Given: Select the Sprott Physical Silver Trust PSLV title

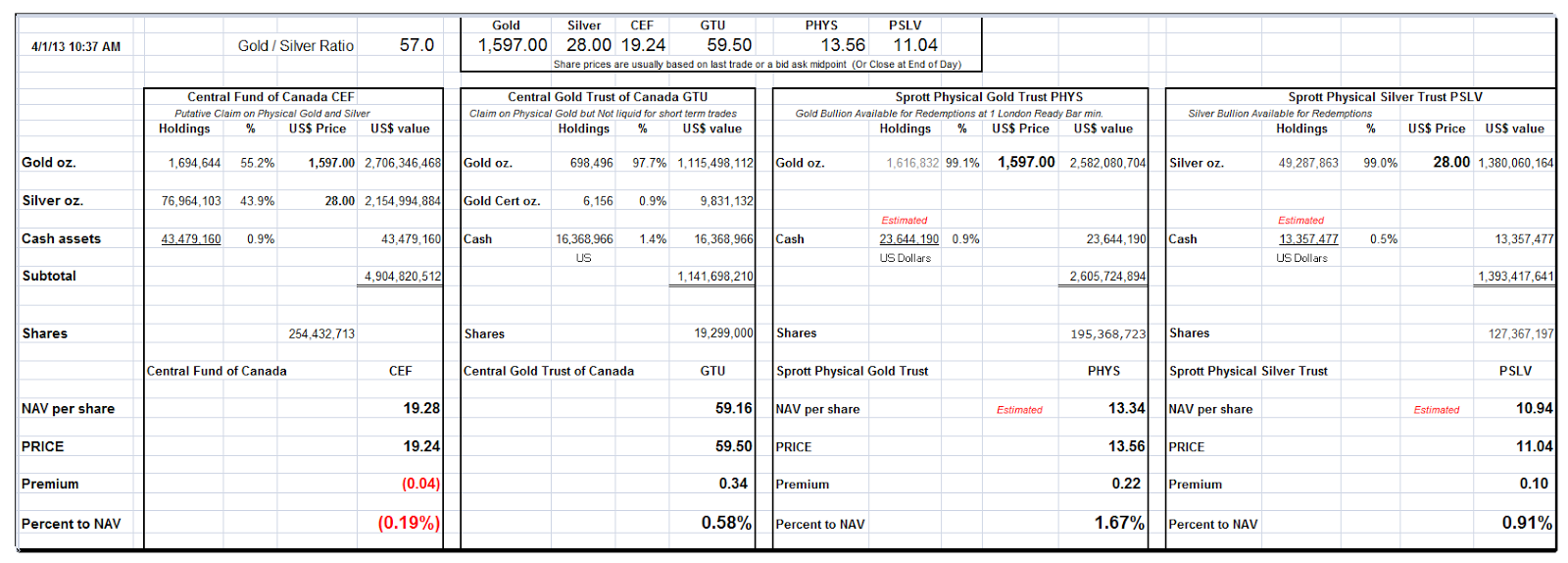Looking at the screenshot, I should point(1385,97).
